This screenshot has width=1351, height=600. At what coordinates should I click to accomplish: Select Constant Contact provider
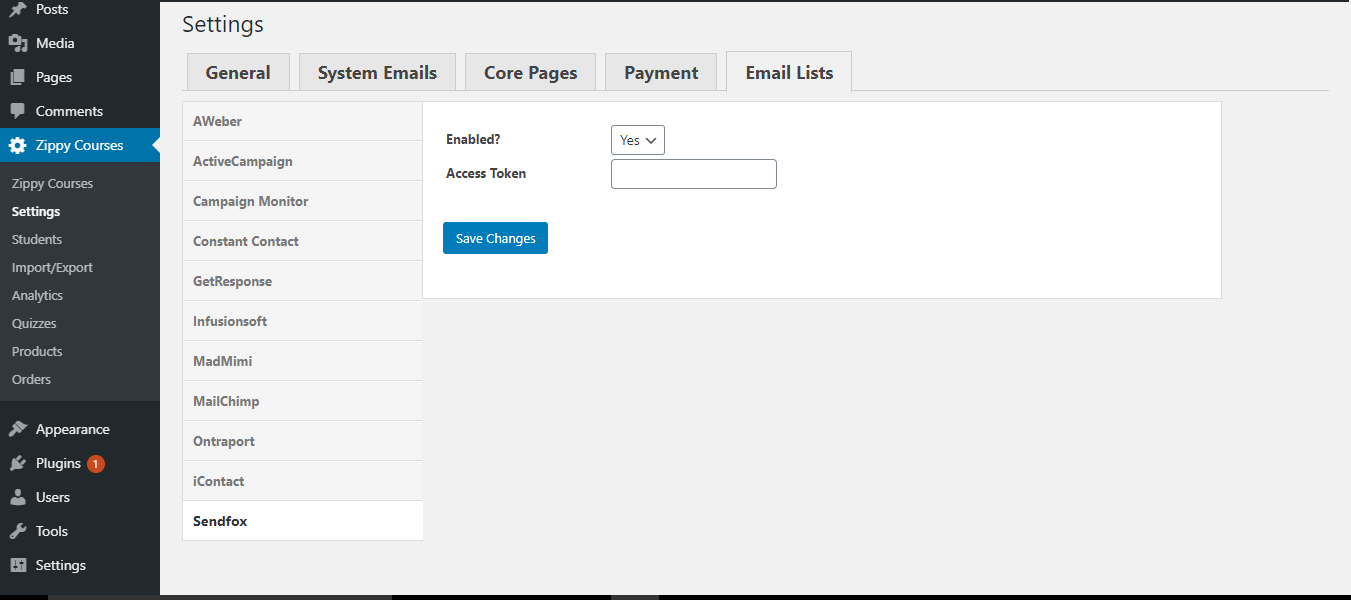302,241
